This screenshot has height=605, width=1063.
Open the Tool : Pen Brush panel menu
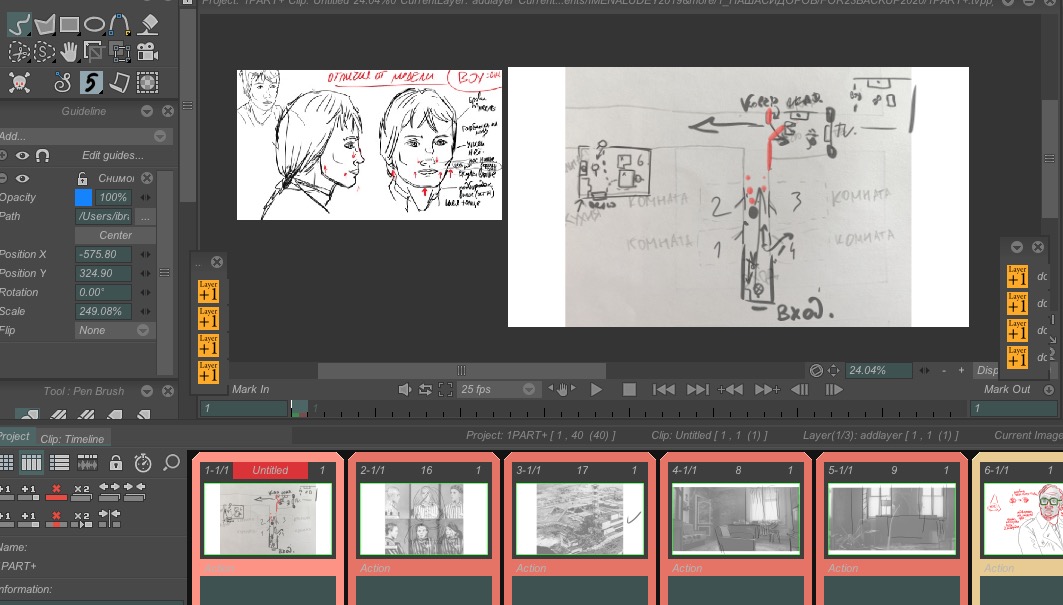click(147, 391)
